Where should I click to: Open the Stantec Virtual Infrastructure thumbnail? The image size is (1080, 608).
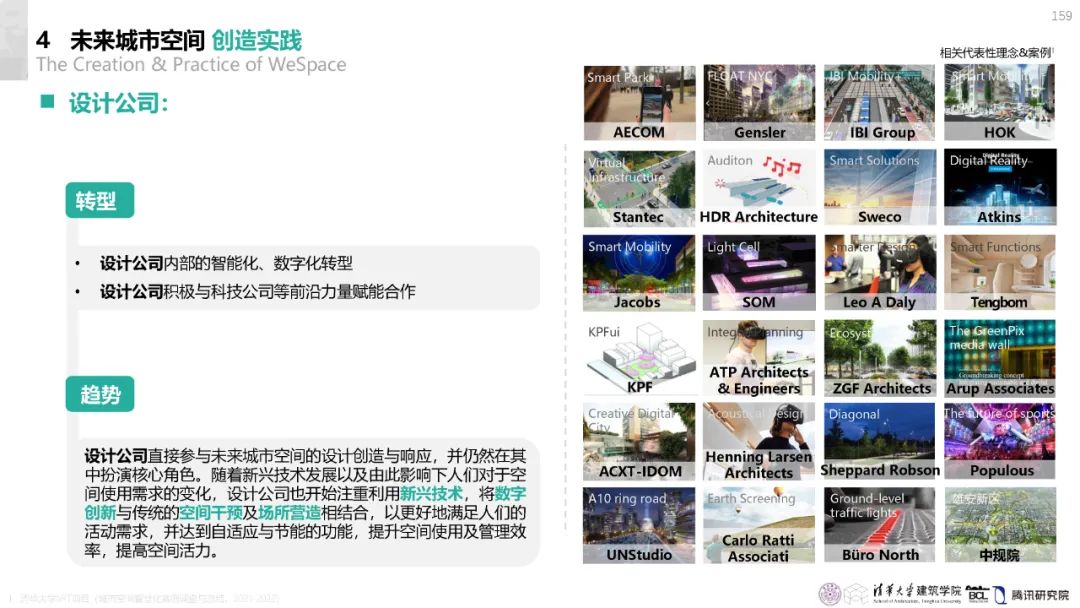639,188
